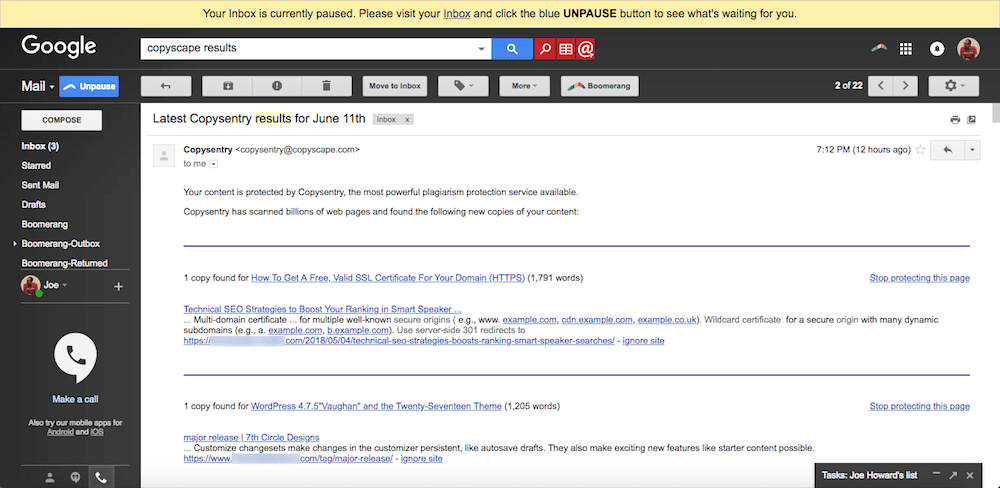Click the Boomerang toolbar button
Screen dimensions: 1000x488
pos(599,86)
